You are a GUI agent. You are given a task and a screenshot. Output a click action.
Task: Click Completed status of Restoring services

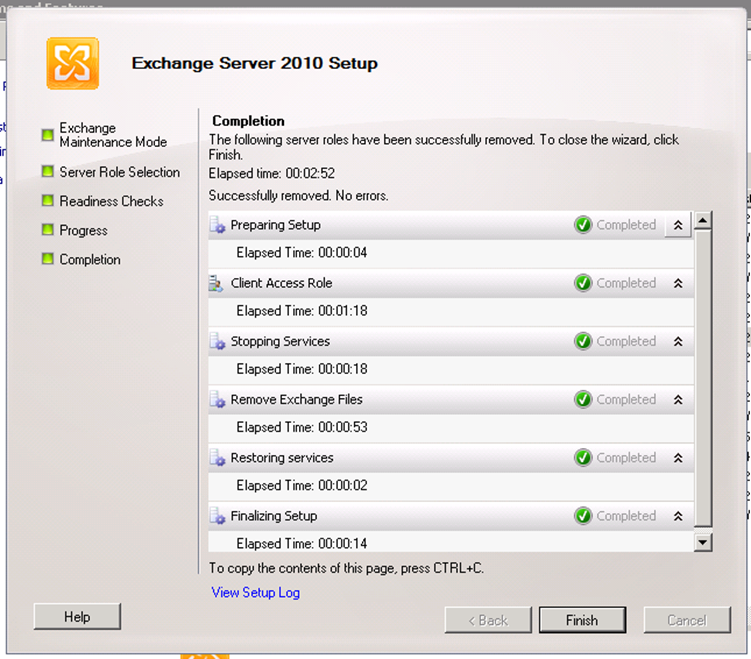point(626,458)
